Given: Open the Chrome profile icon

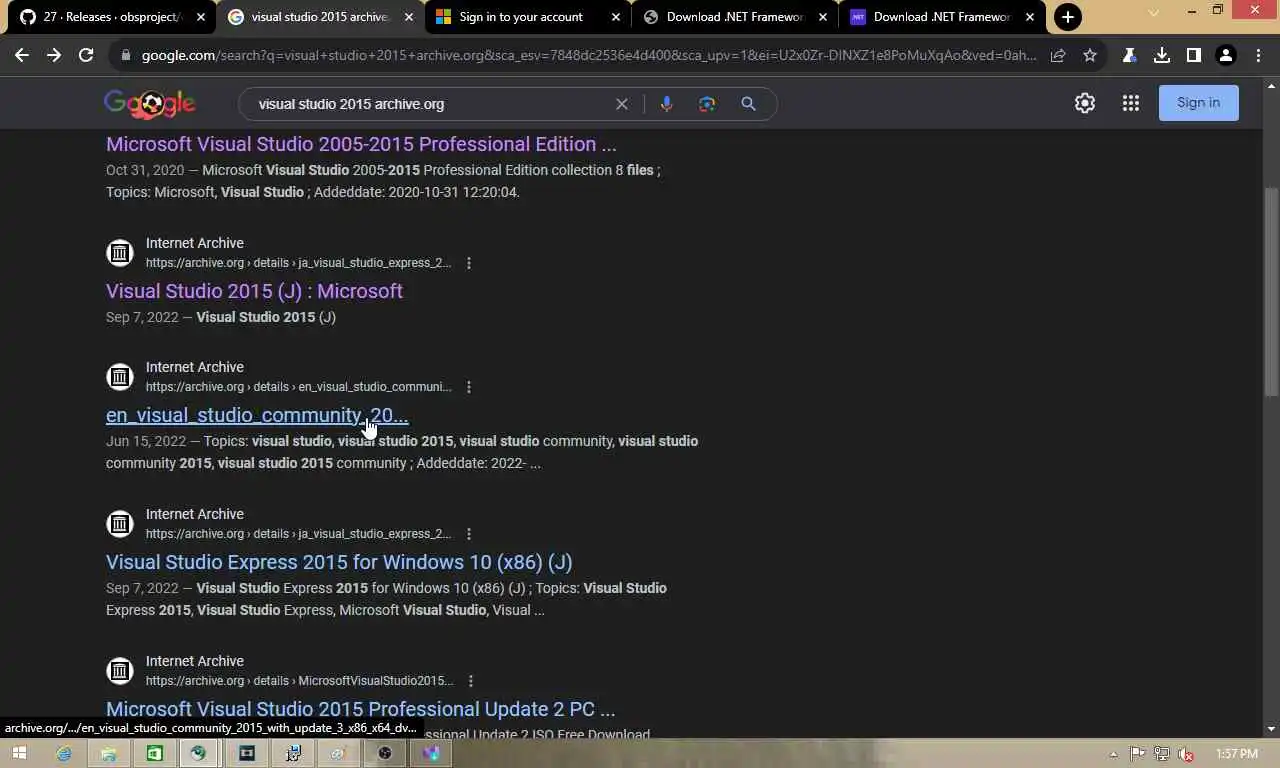Looking at the screenshot, I should click(x=1225, y=55).
